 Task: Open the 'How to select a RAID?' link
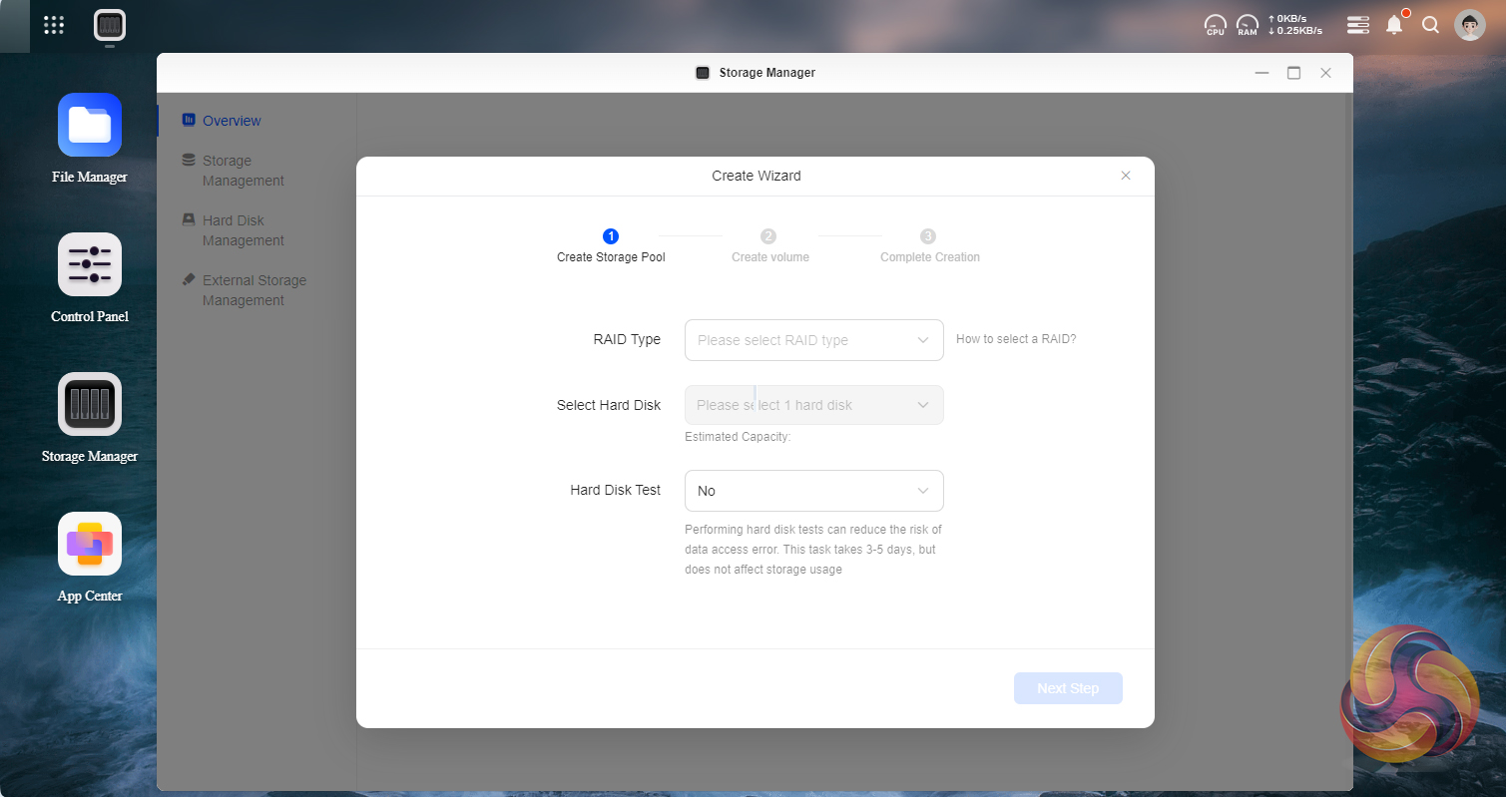coord(1016,339)
